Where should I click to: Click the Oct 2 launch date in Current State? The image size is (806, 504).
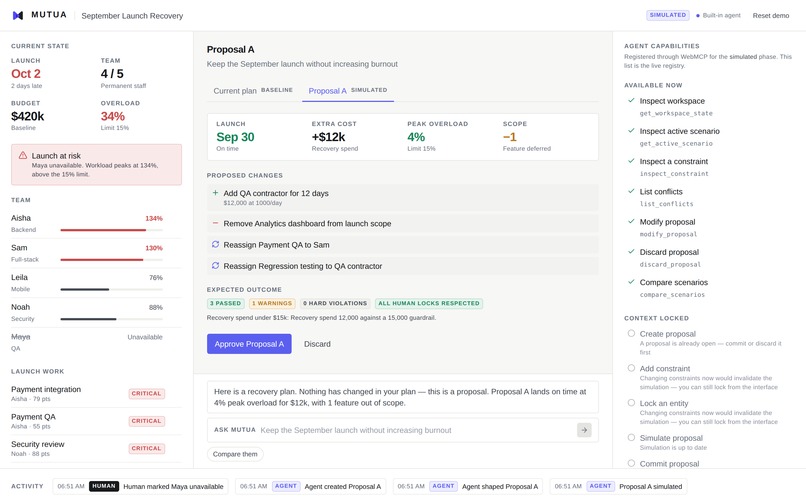pos(26,74)
